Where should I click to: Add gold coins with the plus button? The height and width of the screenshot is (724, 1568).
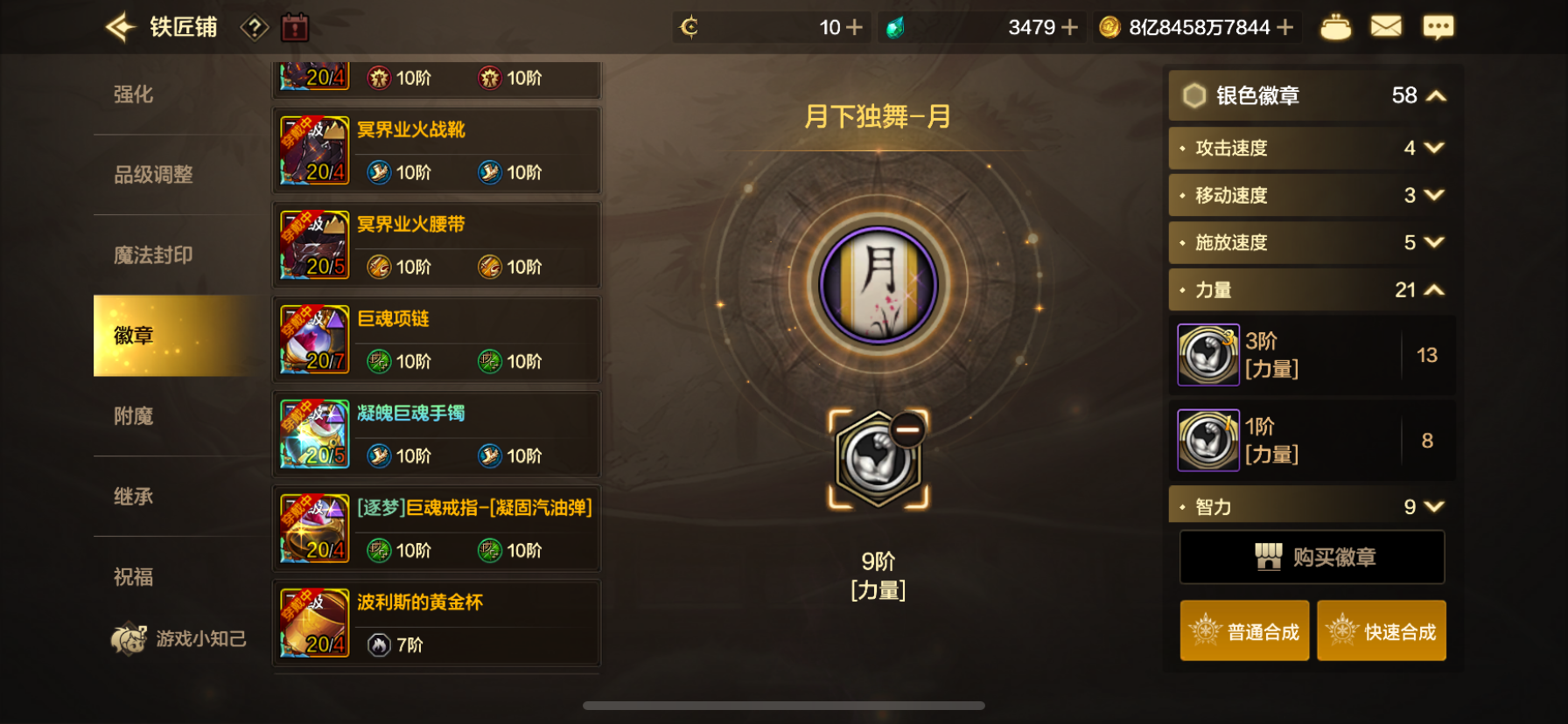(x=1285, y=28)
